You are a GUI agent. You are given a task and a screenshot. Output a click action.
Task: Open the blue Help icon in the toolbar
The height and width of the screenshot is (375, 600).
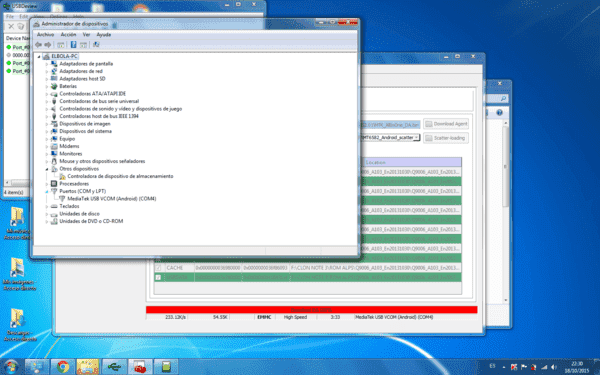coord(73,45)
